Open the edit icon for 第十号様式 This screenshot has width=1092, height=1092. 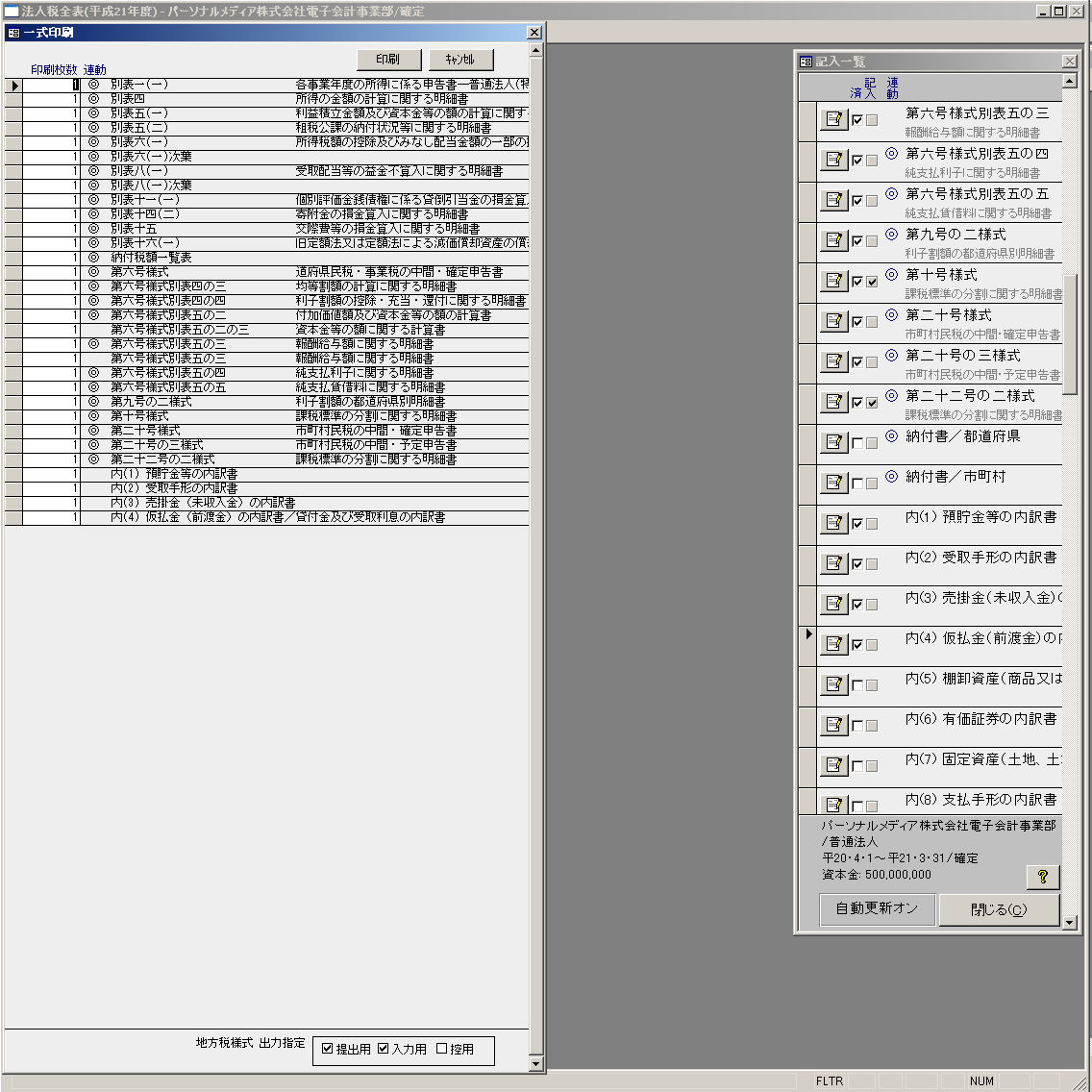pyautogui.click(x=833, y=281)
